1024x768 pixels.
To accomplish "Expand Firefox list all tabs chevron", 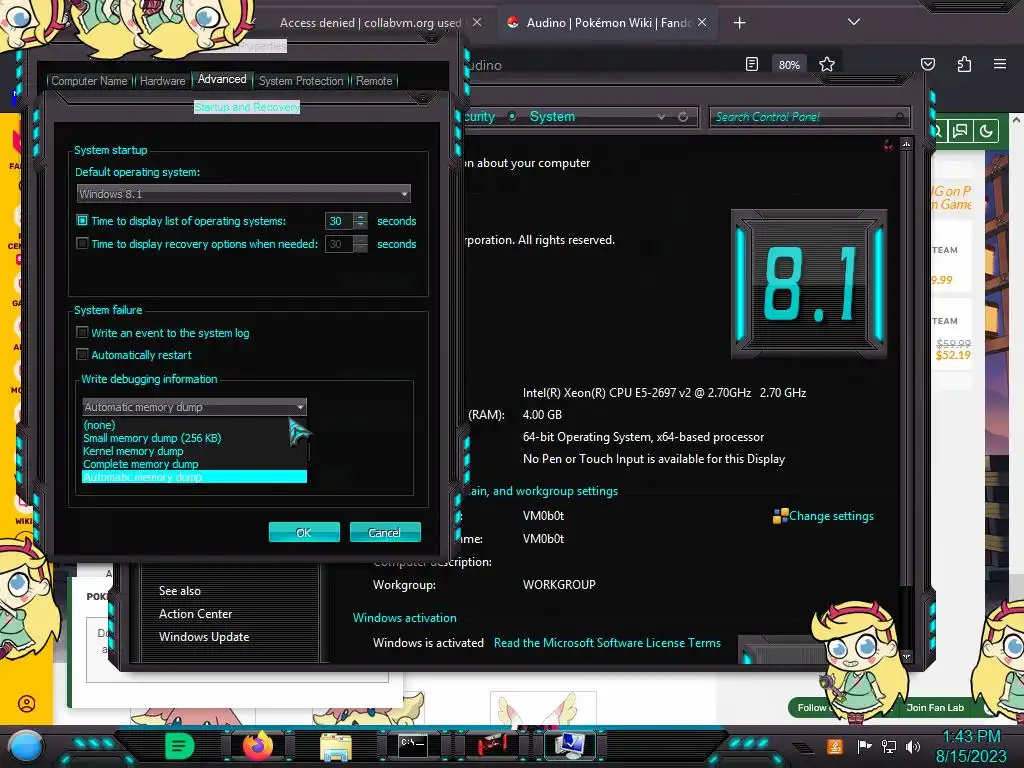I will click(x=854, y=22).
